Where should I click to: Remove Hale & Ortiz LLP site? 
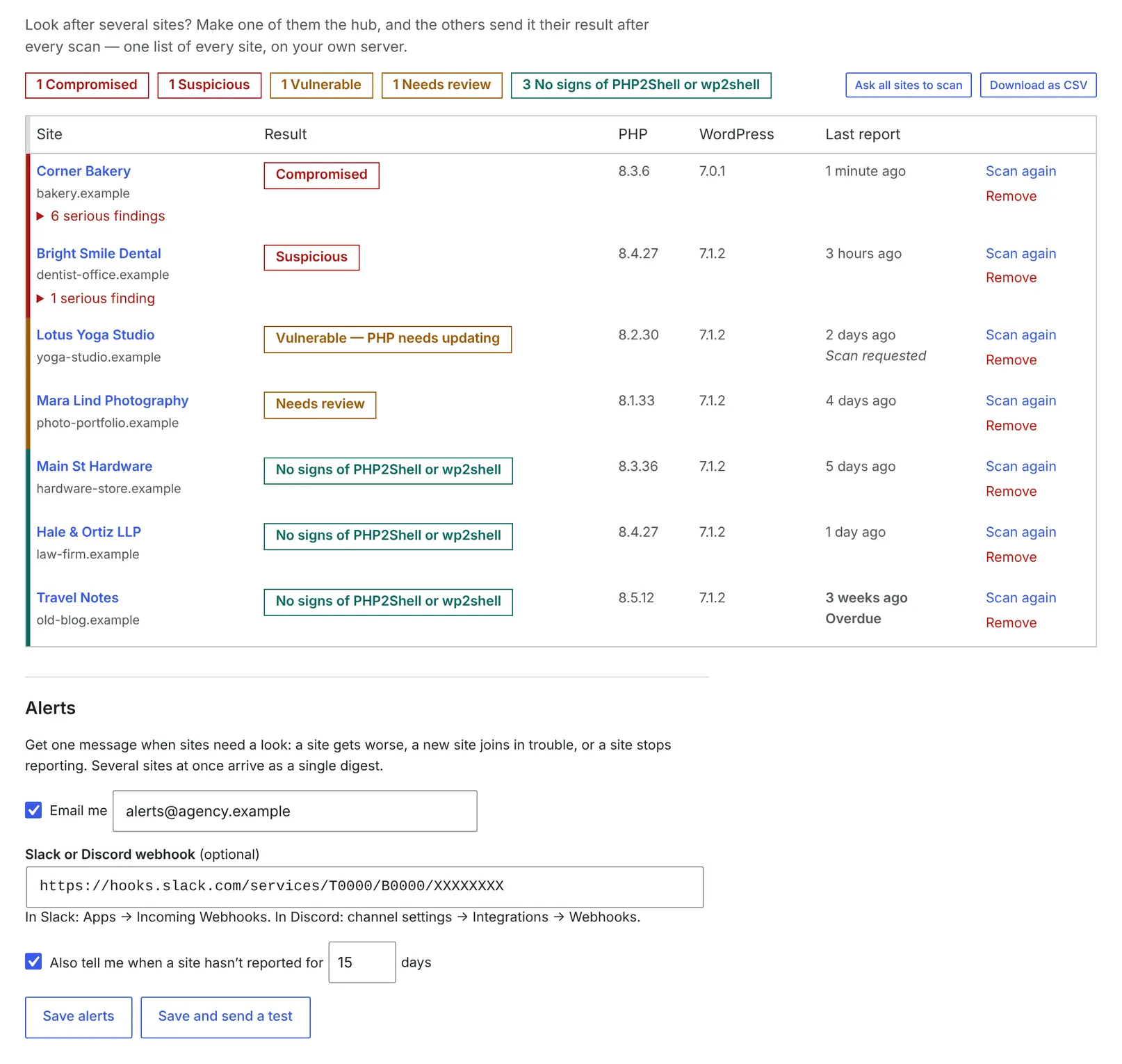[x=1011, y=557]
